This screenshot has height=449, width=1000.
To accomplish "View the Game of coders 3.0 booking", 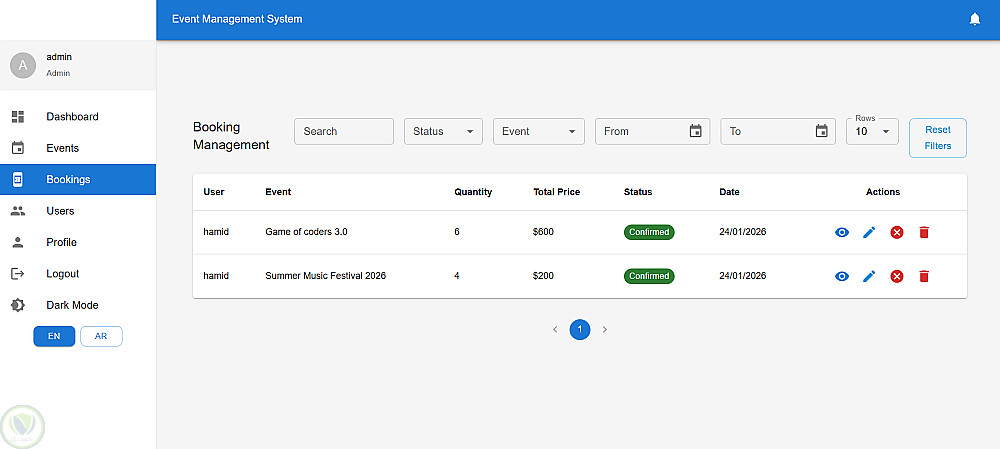I will [842, 232].
